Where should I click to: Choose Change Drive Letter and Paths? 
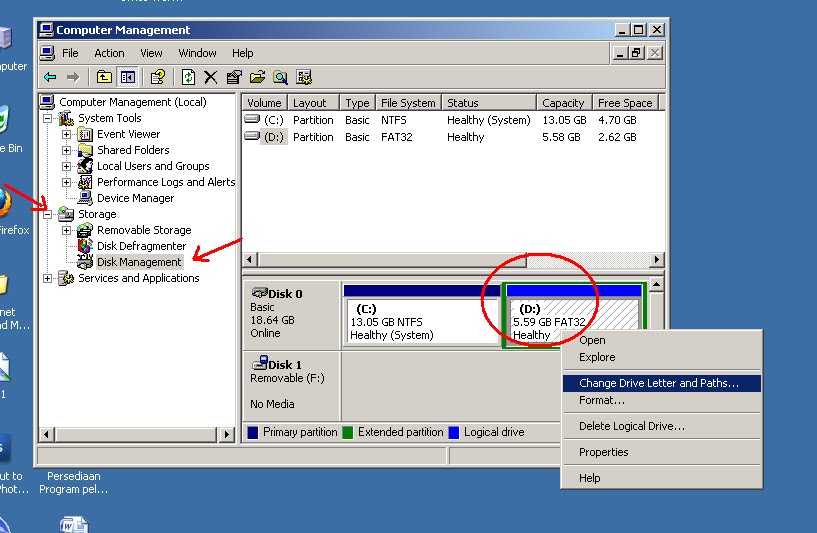tap(662, 383)
